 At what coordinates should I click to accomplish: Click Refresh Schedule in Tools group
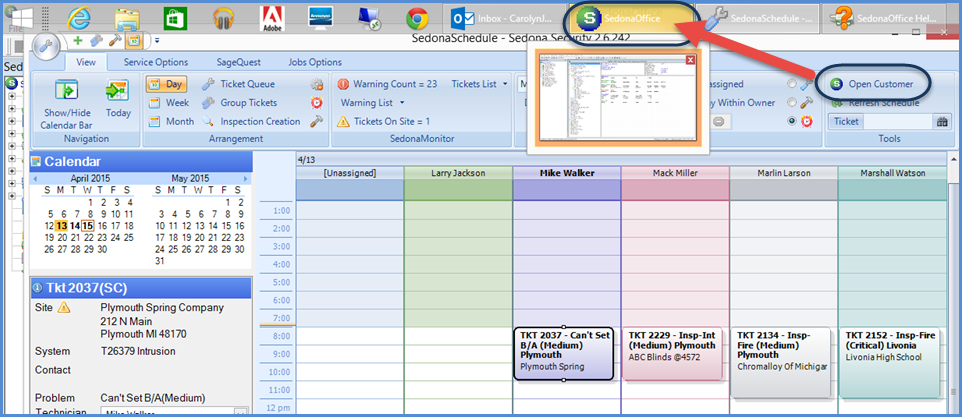coord(875,102)
